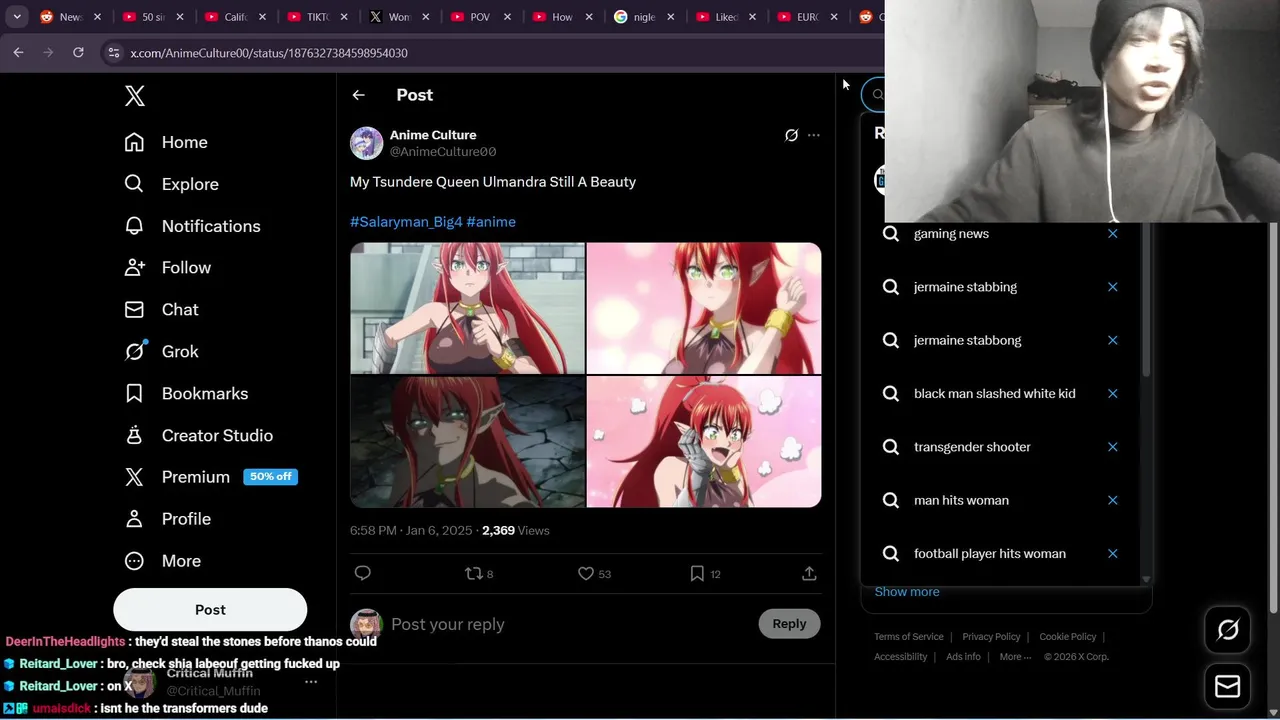Open the floating Grok button
The height and width of the screenshot is (720, 1280).
[1228, 630]
